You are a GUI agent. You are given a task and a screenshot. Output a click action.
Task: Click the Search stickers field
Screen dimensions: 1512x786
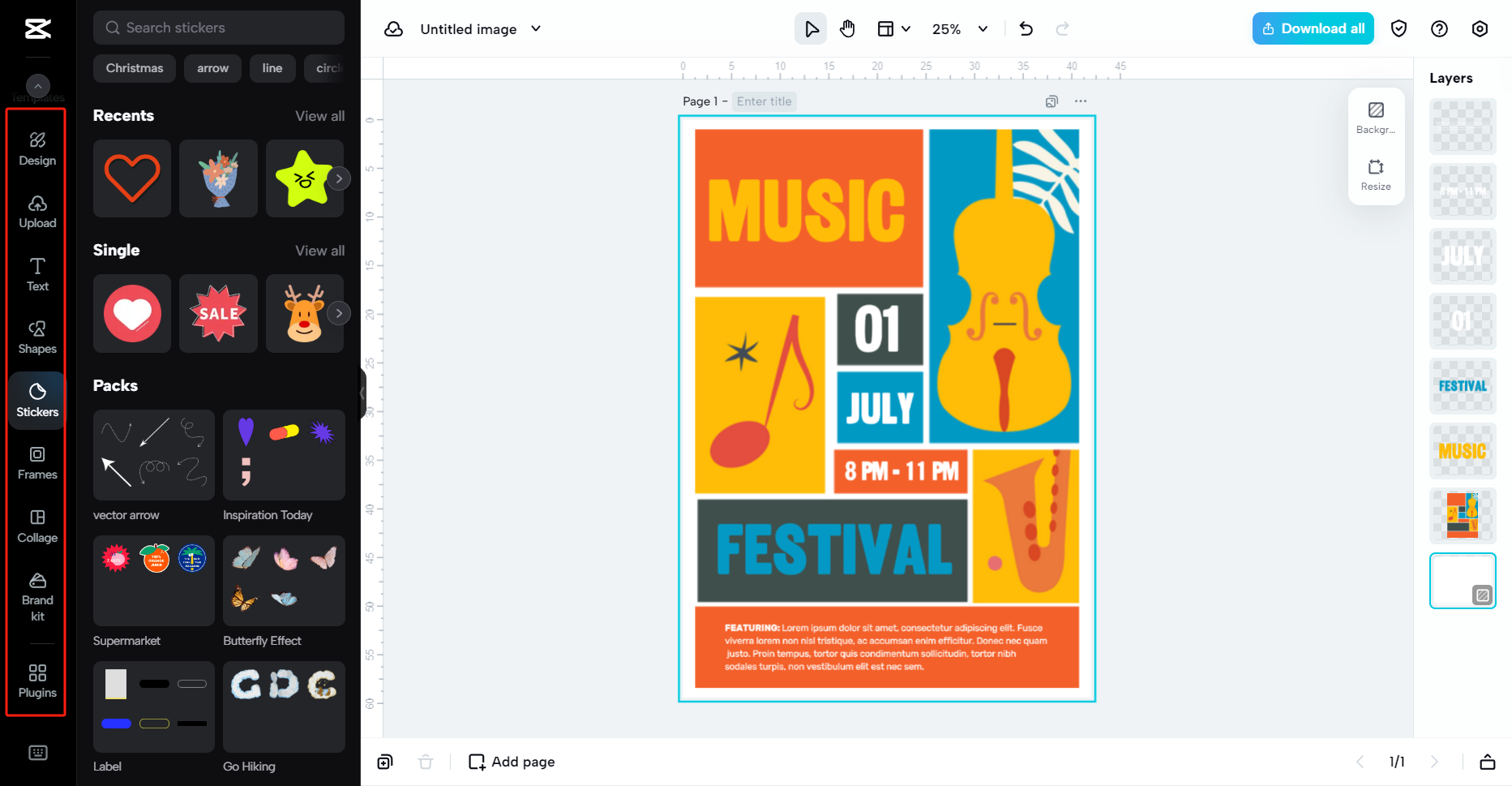click(219, 28)
